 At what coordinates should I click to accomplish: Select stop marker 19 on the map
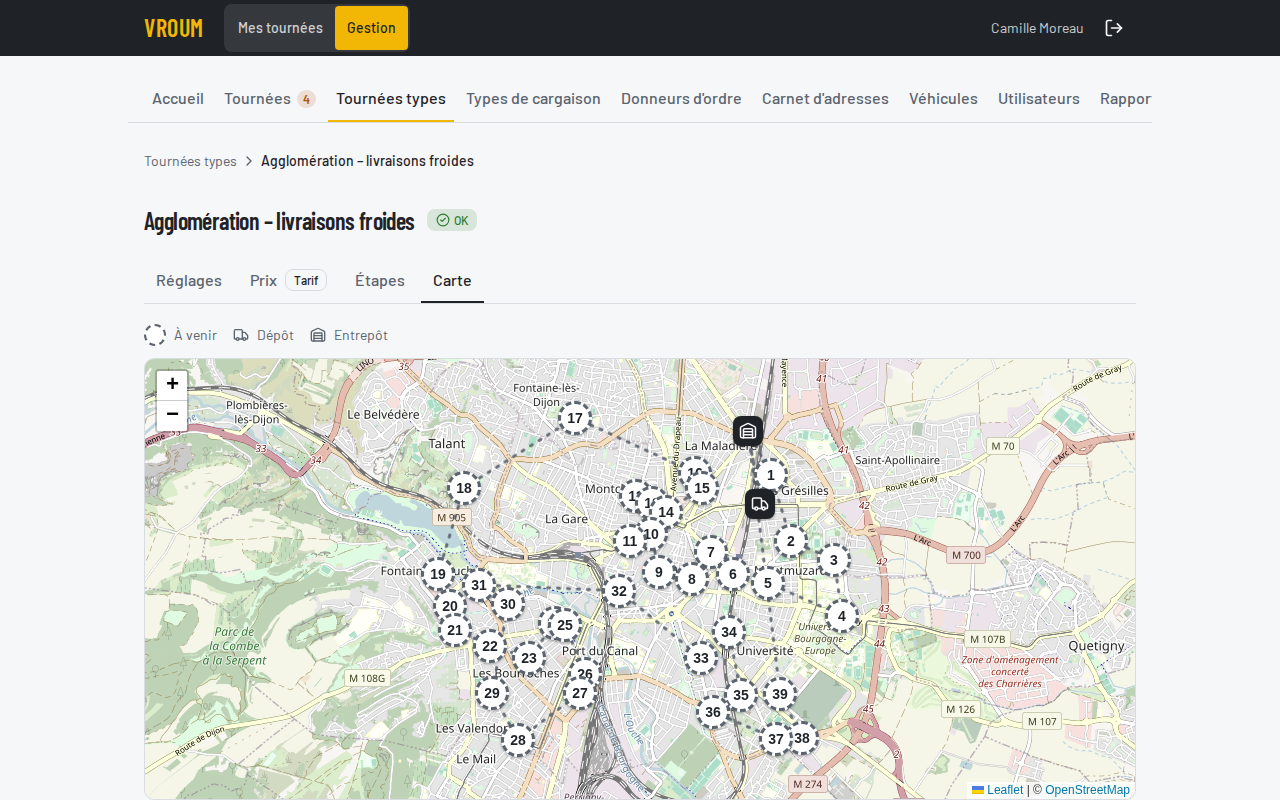[x=438, y=574]
